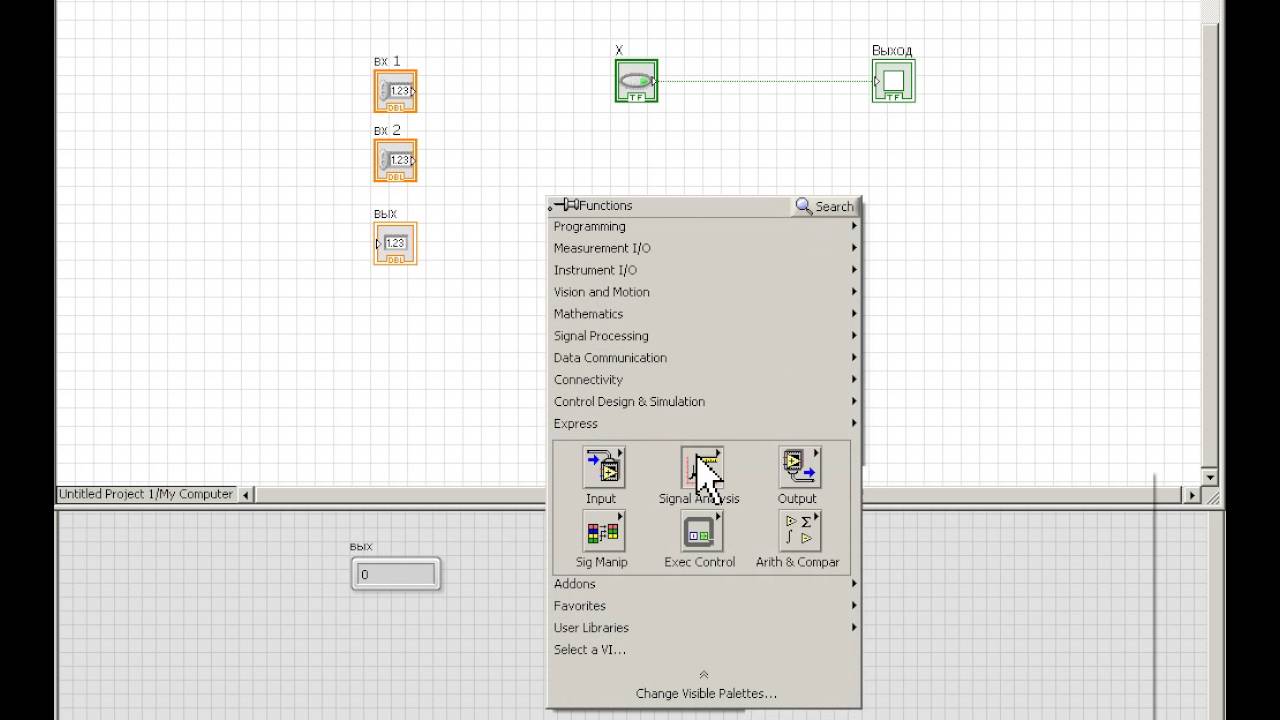Collapse palette using double-chevron arrow
1280x720 pixels.
(704, 674)
